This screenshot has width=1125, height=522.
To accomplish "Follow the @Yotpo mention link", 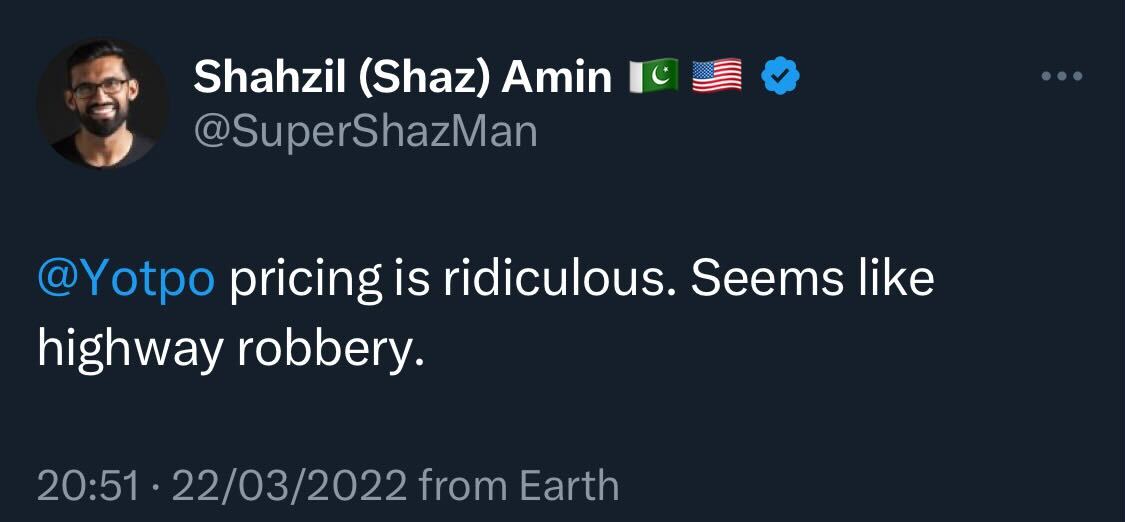I will pyautogui.click(x=126, y=281).
